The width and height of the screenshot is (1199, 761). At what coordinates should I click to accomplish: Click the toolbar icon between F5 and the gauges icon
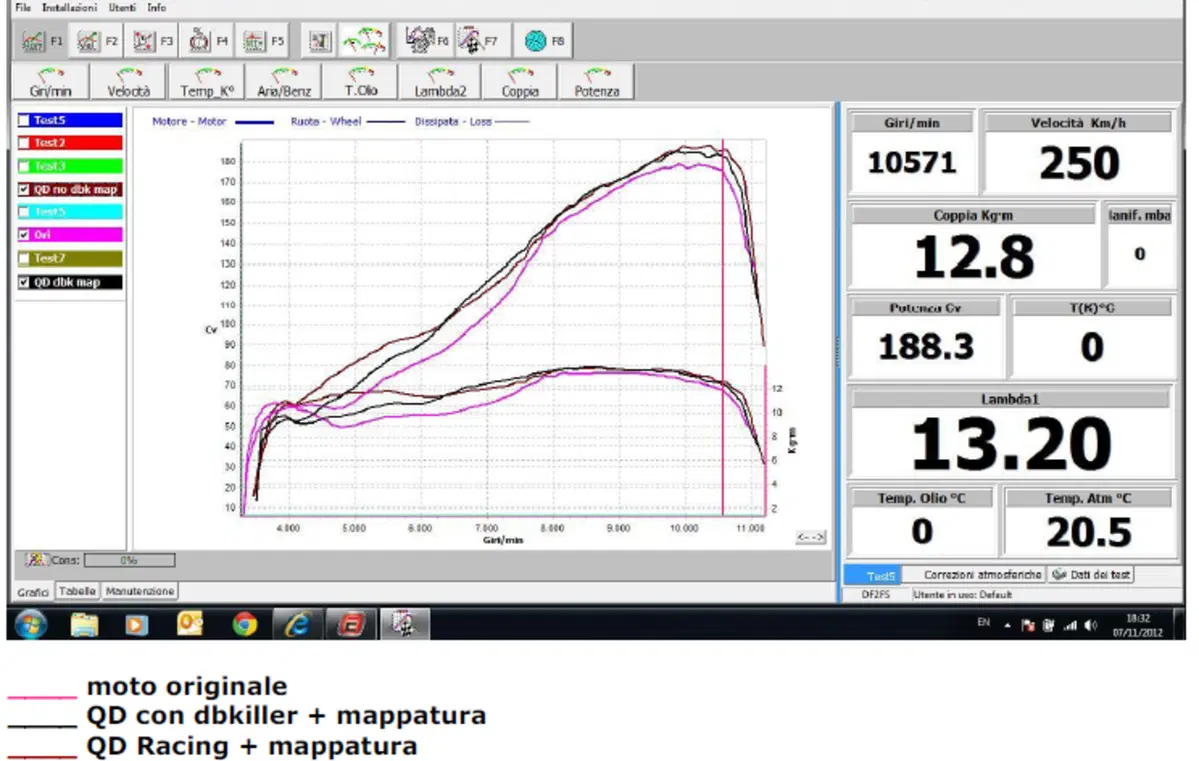[320, 41]
